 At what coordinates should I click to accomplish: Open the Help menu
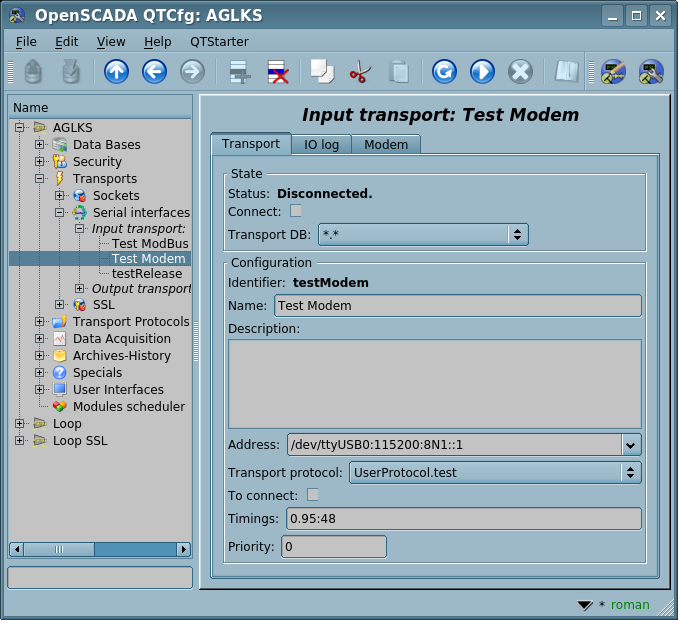(157, 42)
